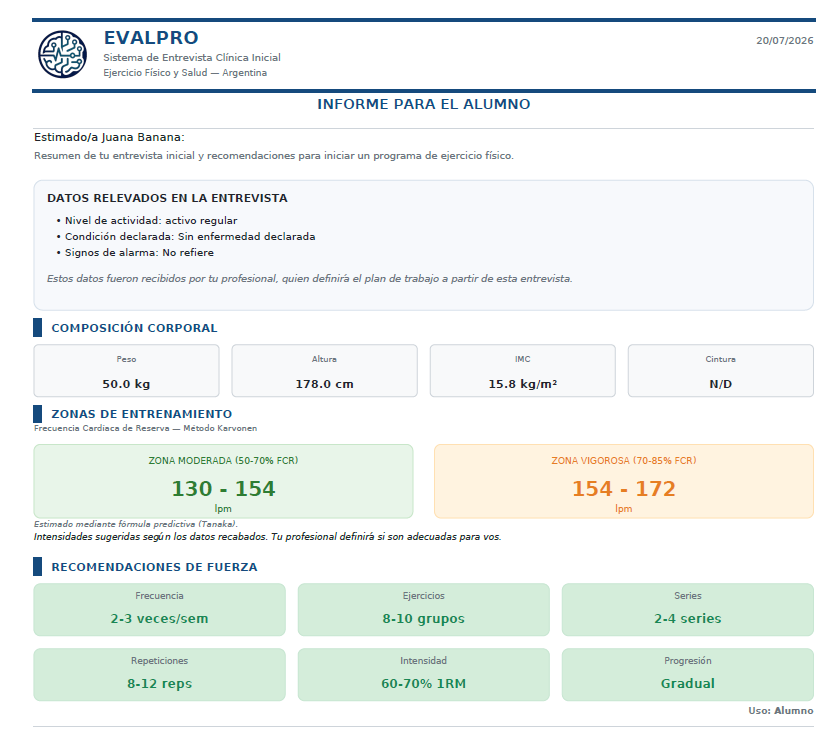Click the Intensidad card '60-70% 1RM'

(x=424, y=675)
